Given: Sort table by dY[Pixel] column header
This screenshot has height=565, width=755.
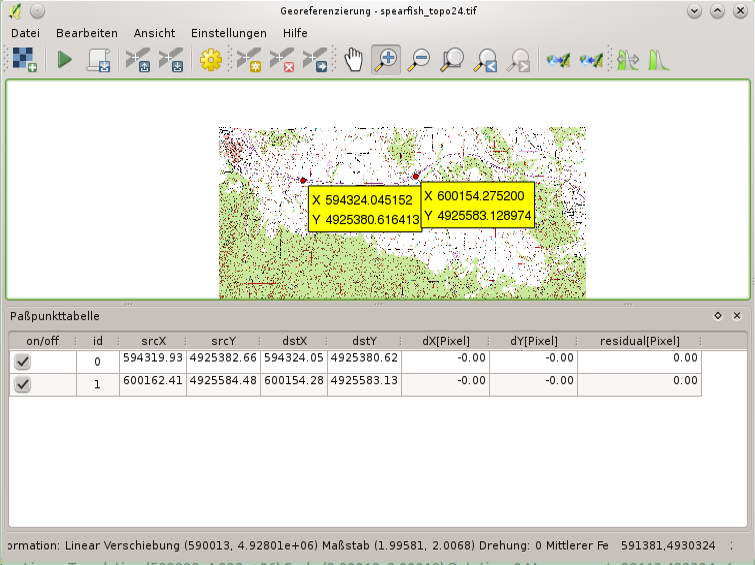Looking at the screenshot, I should pos(534,341).
